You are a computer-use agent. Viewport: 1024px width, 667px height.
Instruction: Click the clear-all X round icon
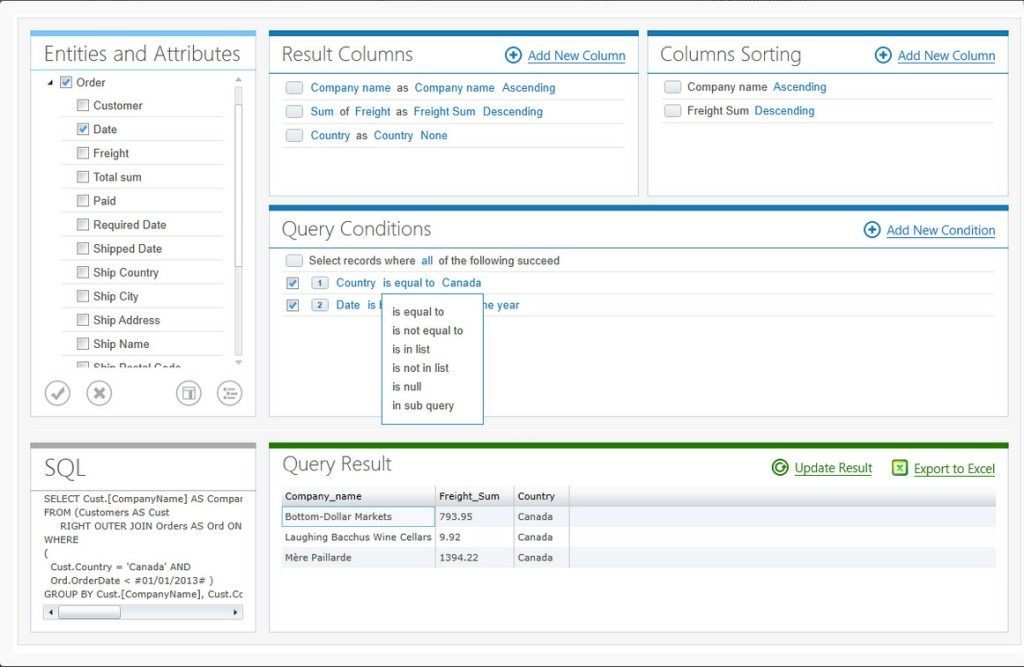click(99, 393)
